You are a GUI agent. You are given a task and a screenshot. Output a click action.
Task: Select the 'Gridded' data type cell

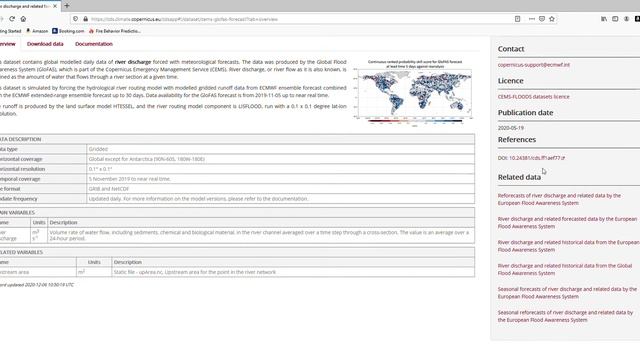[x=280, y=149]
